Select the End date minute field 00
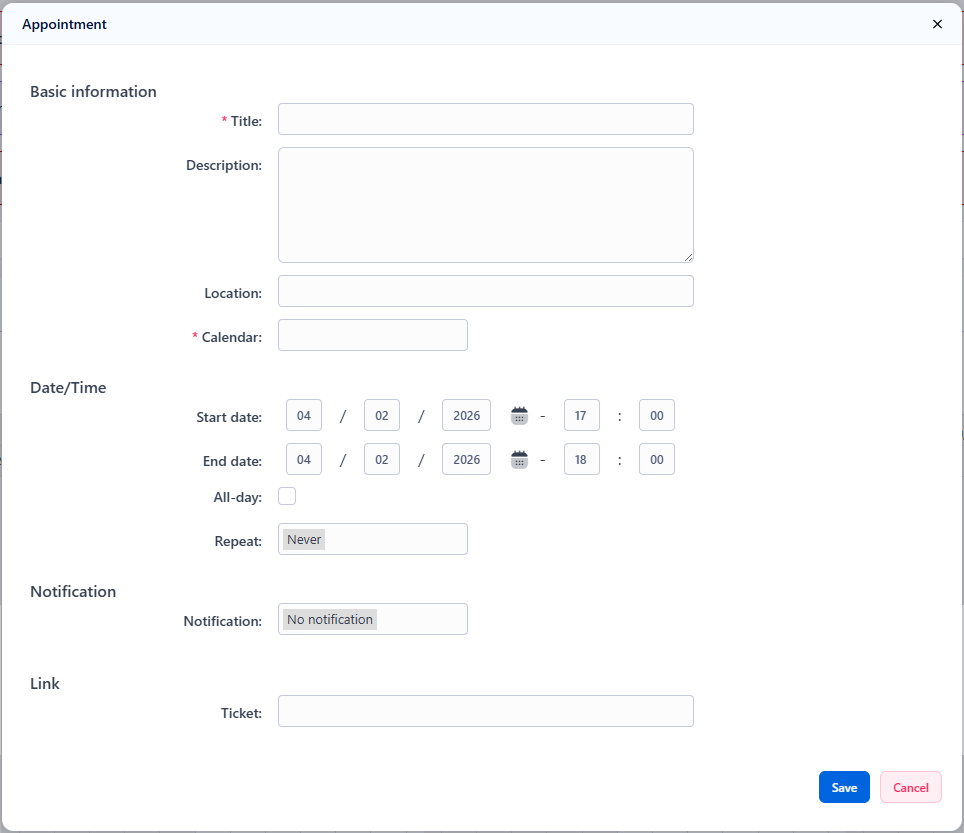This screenshot has height=833, width=964. click(x=657, y=459)
